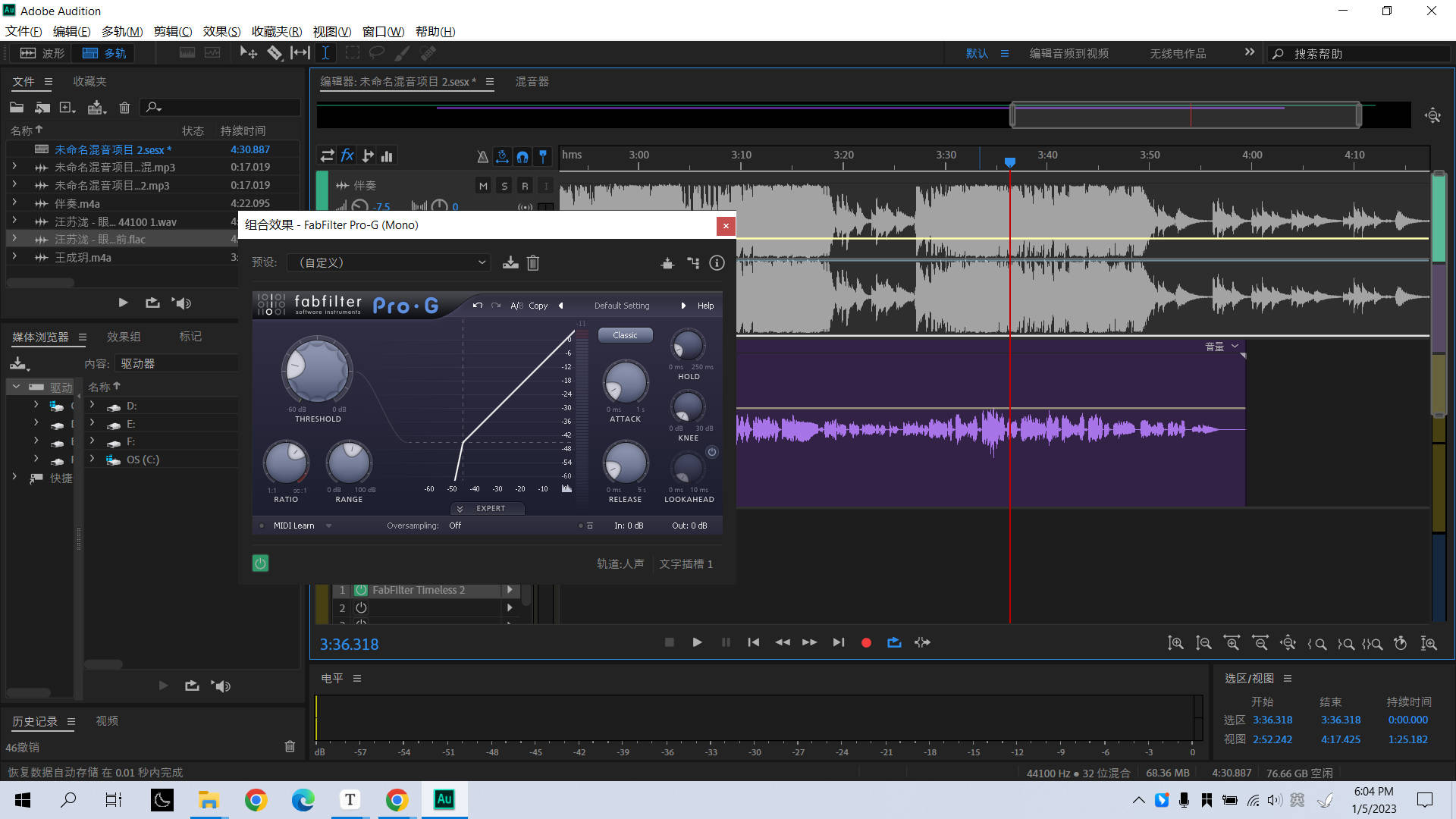The height and width of the screenshot is (819, 1456).
Task: Open the 效果(S) menu
Action: pos(221,31)
